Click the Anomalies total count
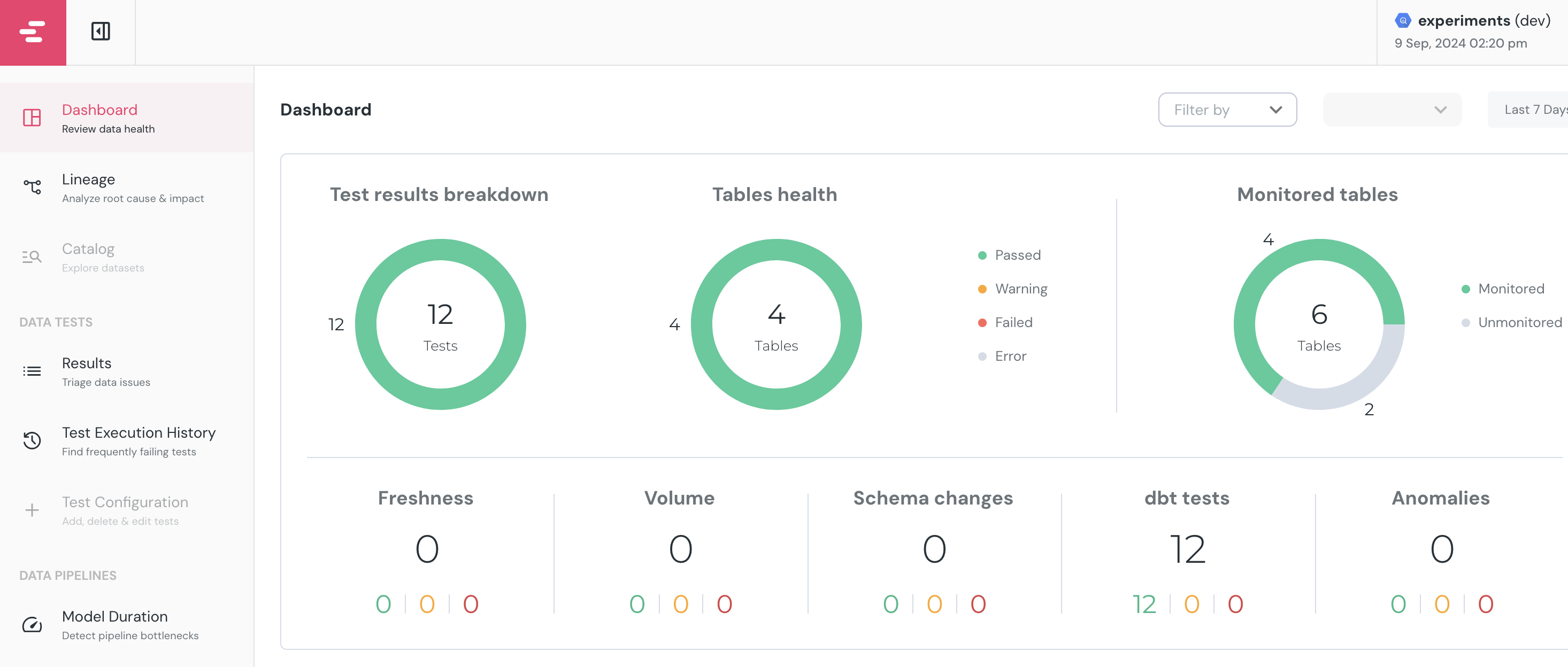This screenshot has width=1568, height=667. [x=1441, y=548]
